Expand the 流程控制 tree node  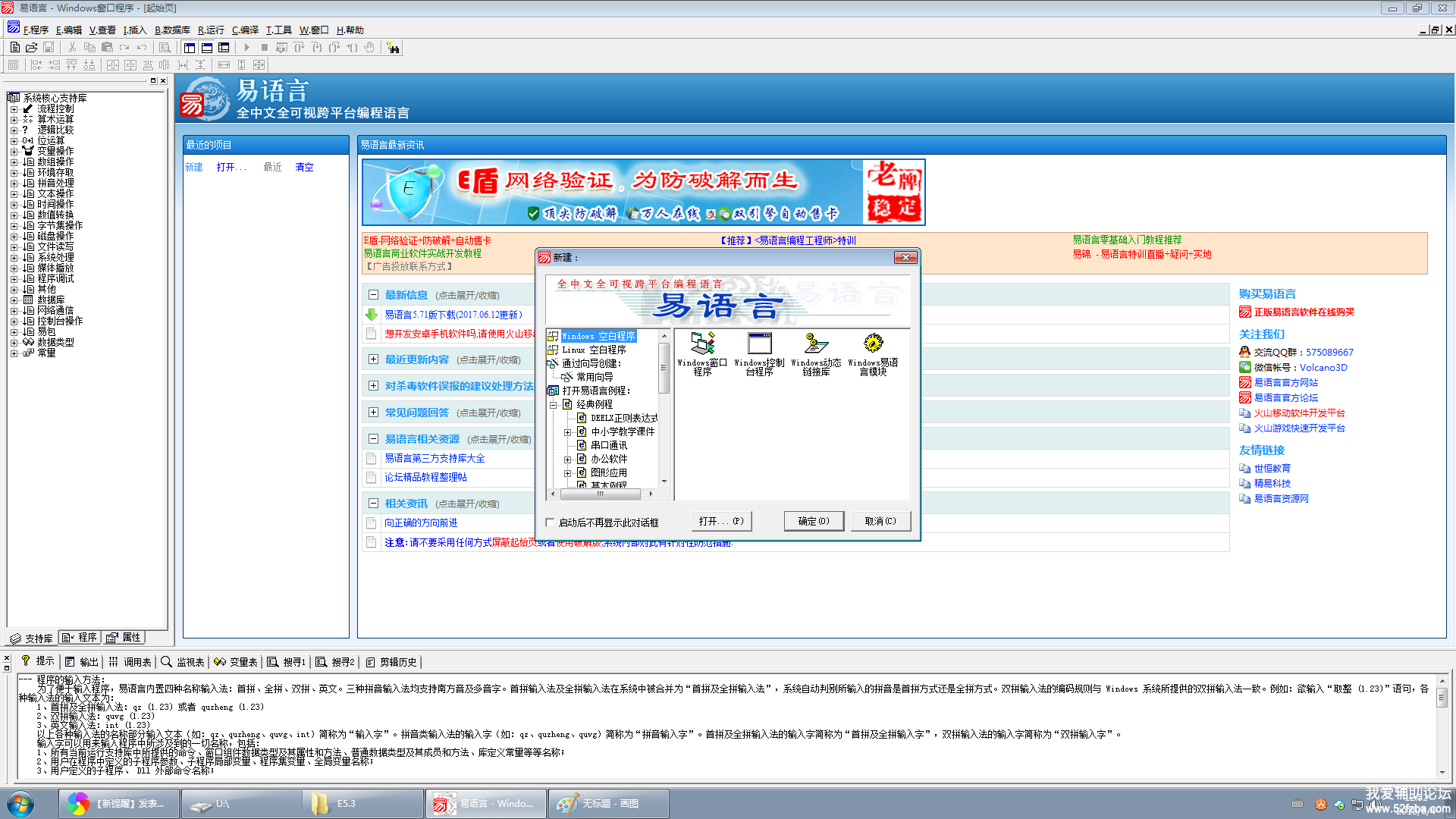14,109
